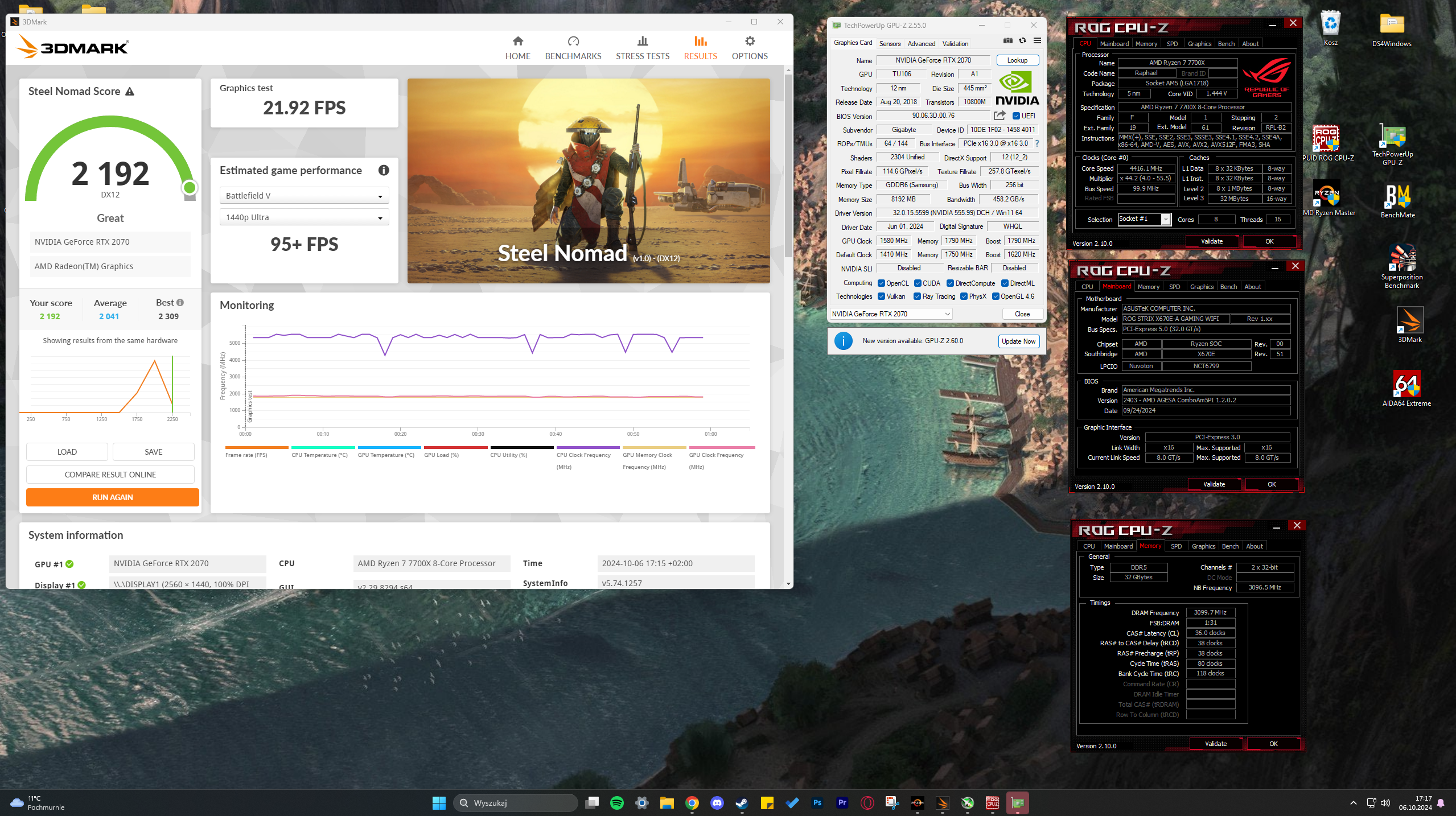
Task: Open the Windows Start menu
Action: click(439, 803)
